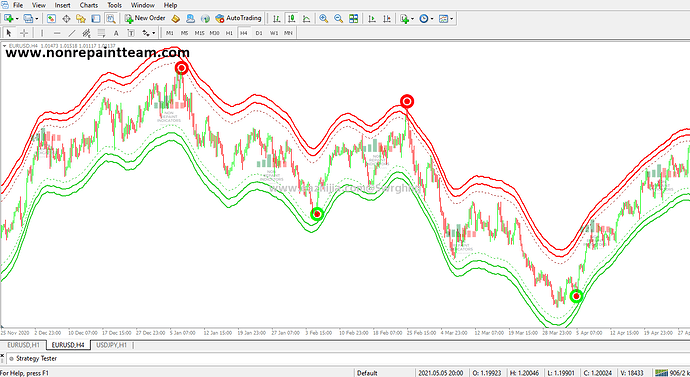Expand the New Chart dropdown arrow
This screenshot has height=377, width=690.
(17, 19)
